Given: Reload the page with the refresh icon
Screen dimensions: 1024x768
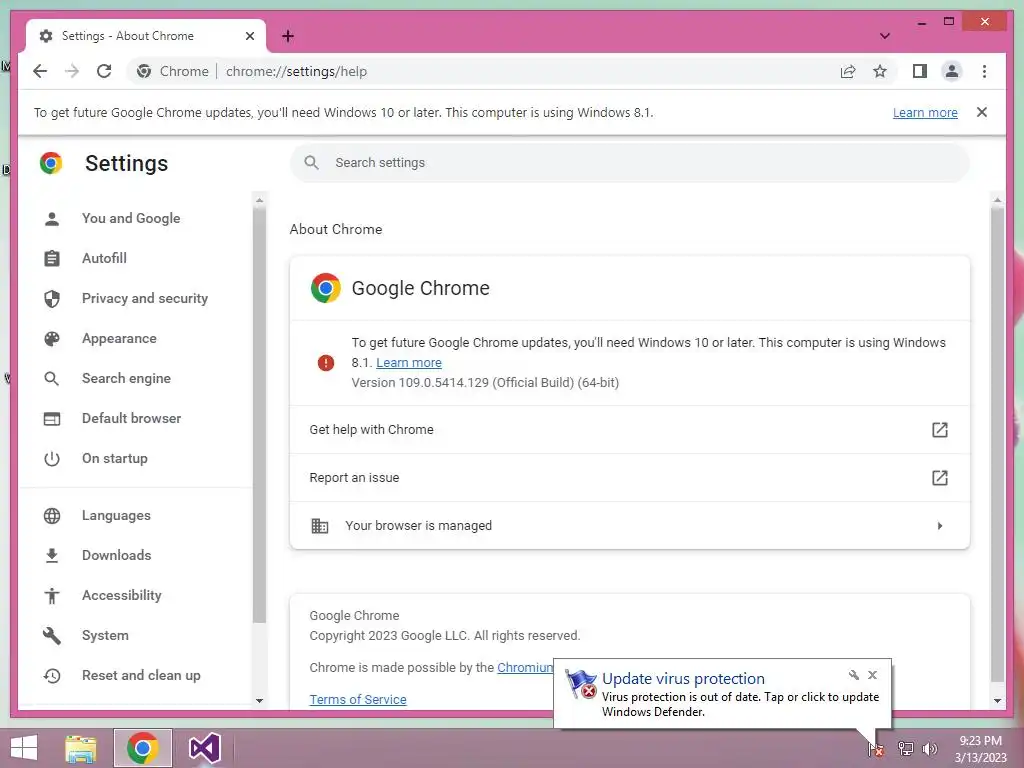Looking at the screenshot, I should coord(104,71).
